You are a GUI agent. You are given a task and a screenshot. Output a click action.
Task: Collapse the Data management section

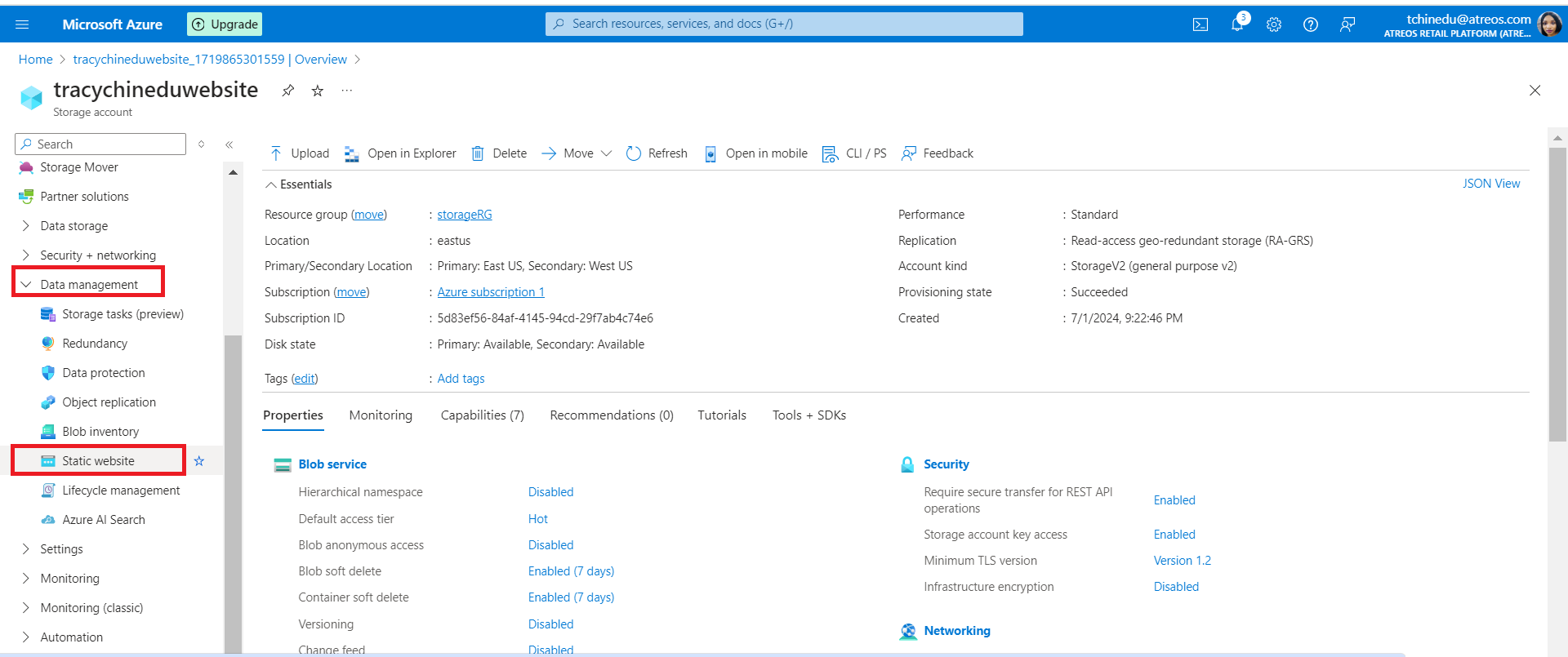point(26,285)
